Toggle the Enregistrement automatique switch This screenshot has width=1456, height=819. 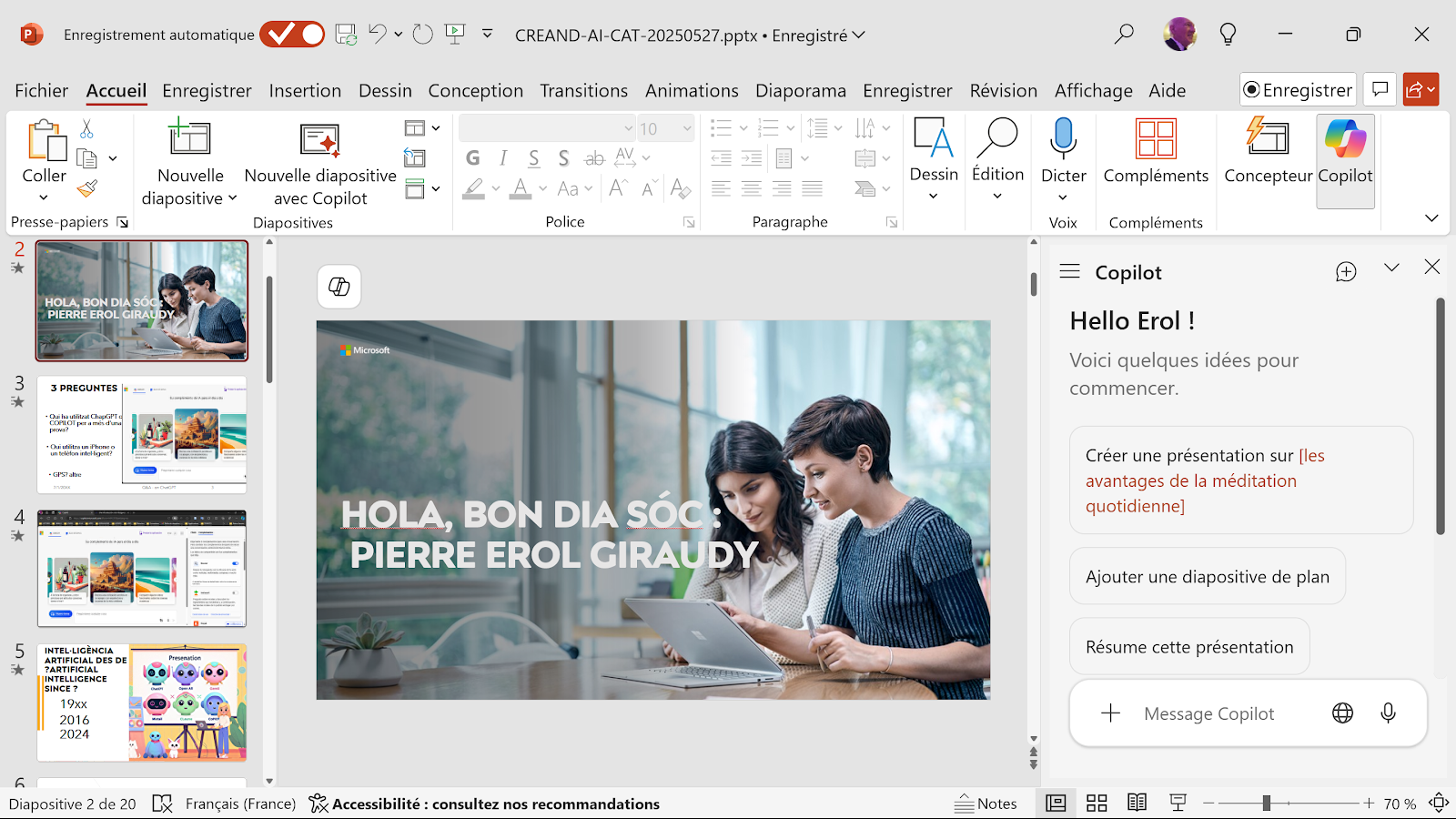292,35
